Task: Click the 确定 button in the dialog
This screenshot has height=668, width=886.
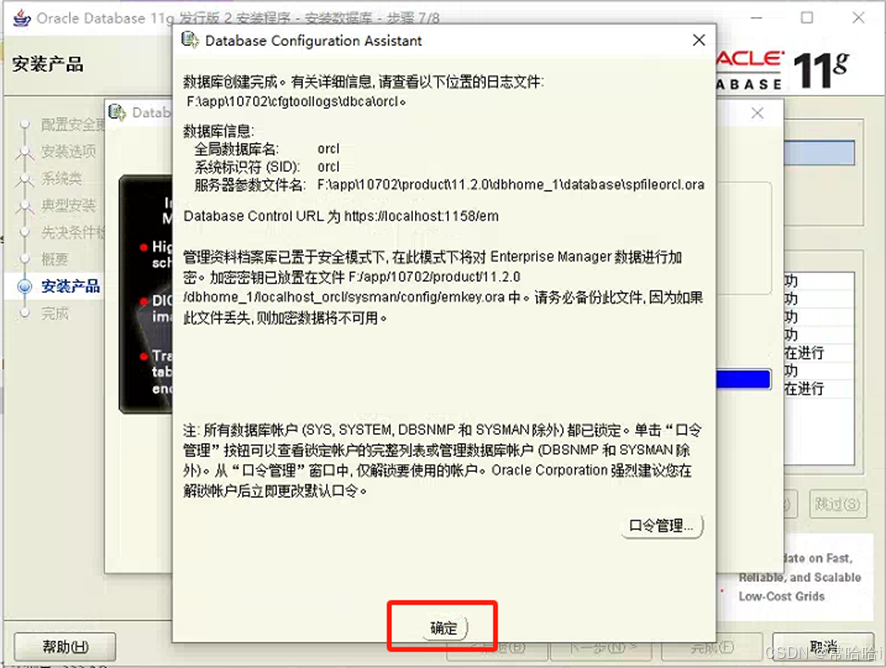Action: (x=444, y=627)
